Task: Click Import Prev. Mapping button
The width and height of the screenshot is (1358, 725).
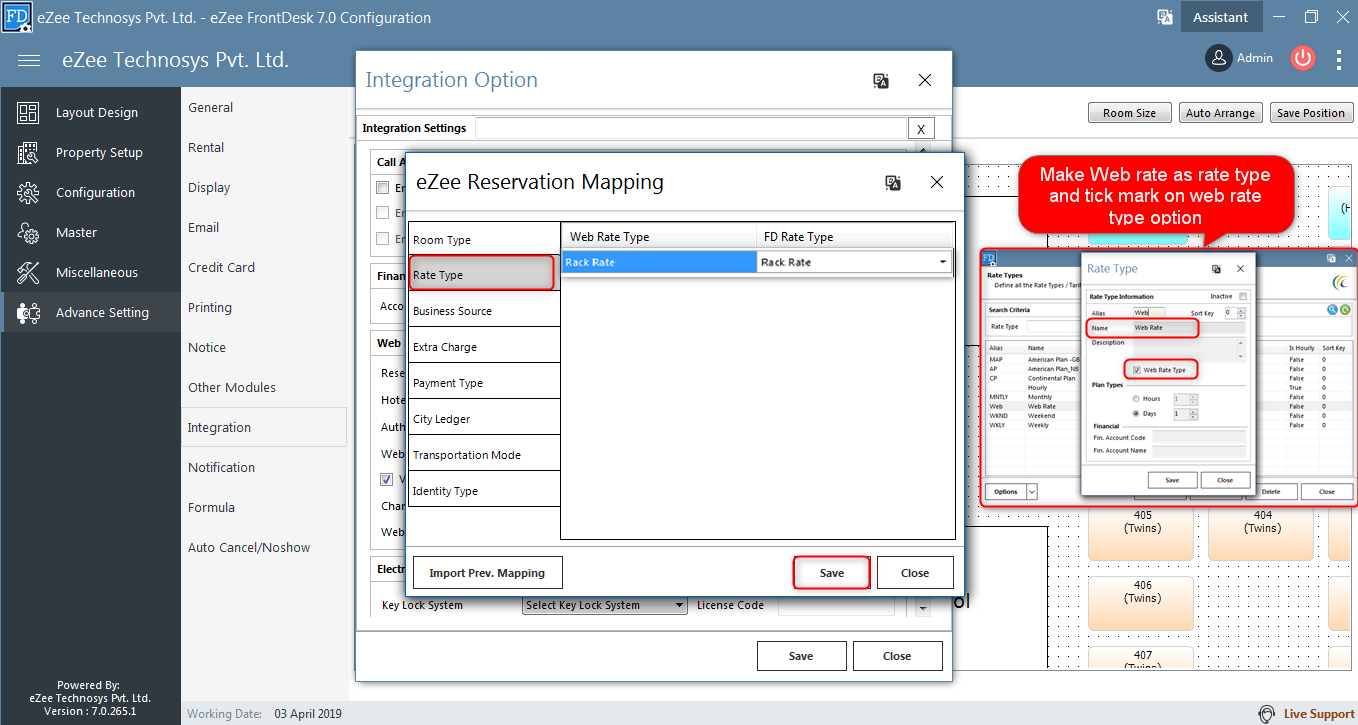Action: point(487,573)
